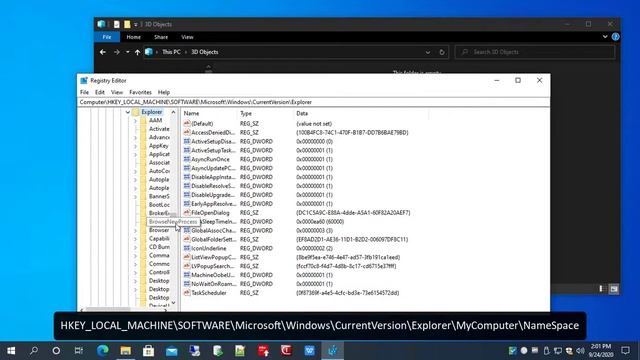The height and width of the screenshot is (360, 640).
Task: Open the Edit menu in Registry Editor
Action: point(100,92)
